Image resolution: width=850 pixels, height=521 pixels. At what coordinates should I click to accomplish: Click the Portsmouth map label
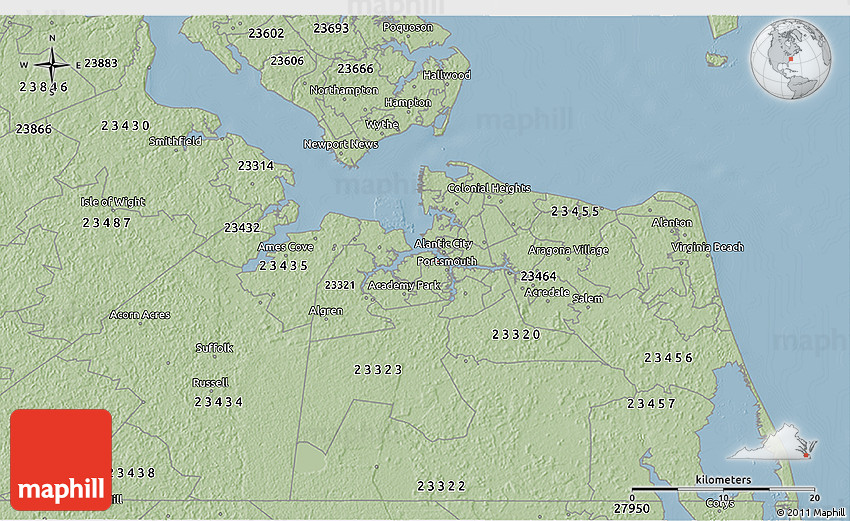446,261
